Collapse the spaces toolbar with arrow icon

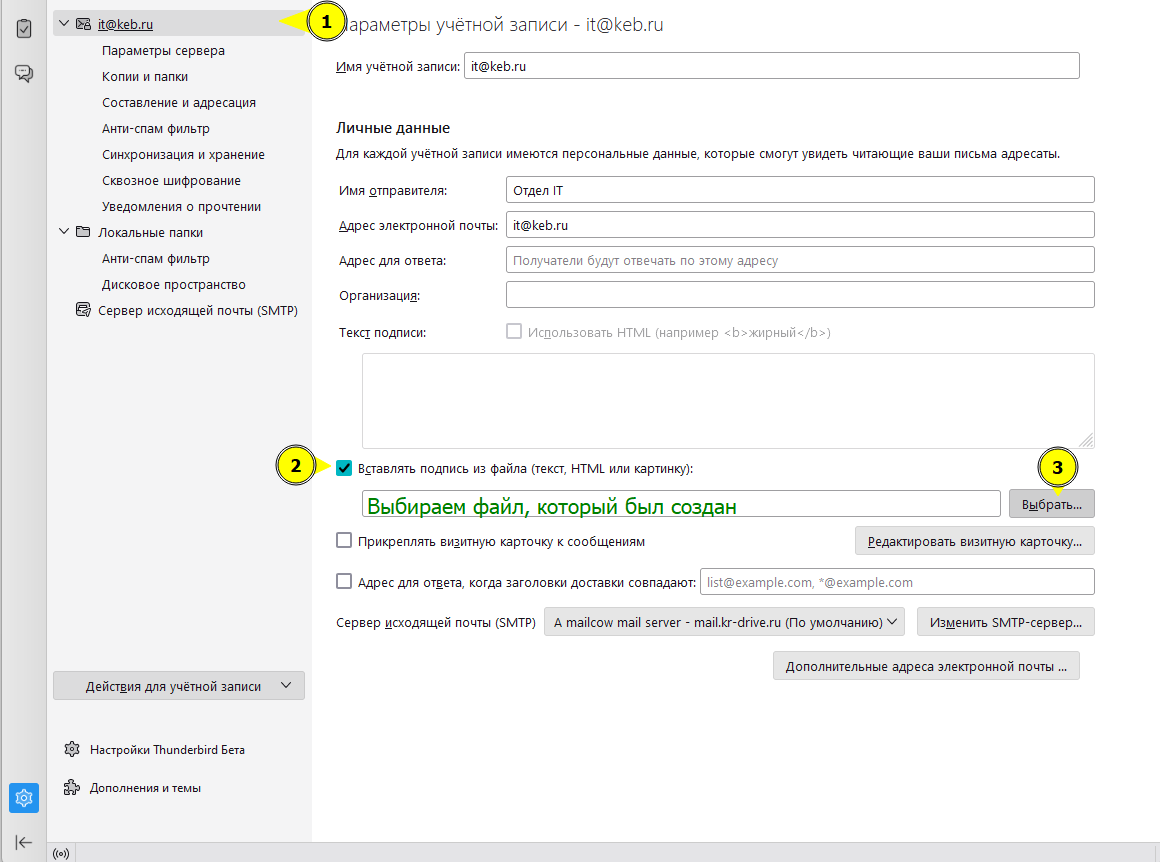click(24, 842)
